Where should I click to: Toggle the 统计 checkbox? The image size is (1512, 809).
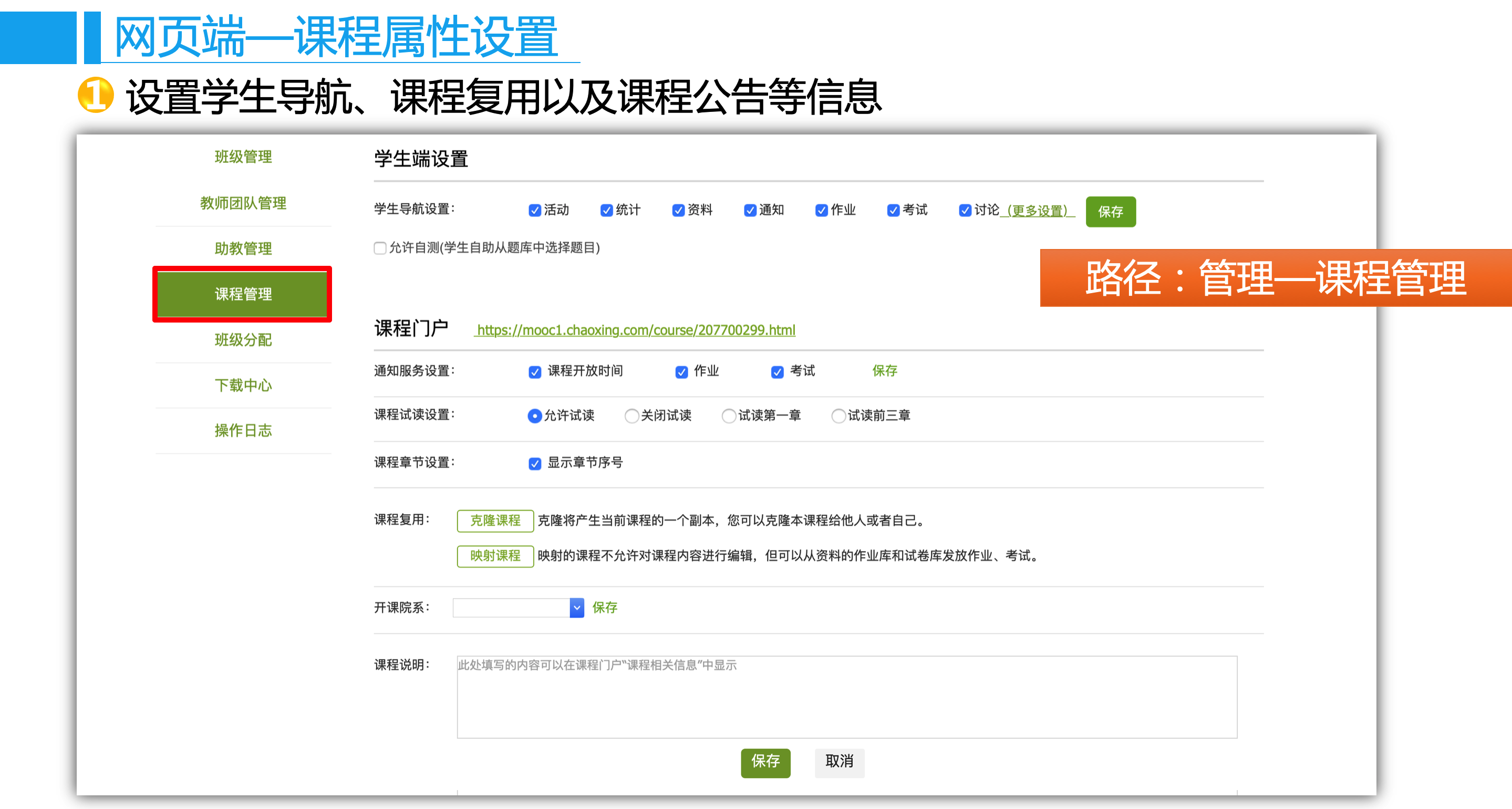(606, 210)
